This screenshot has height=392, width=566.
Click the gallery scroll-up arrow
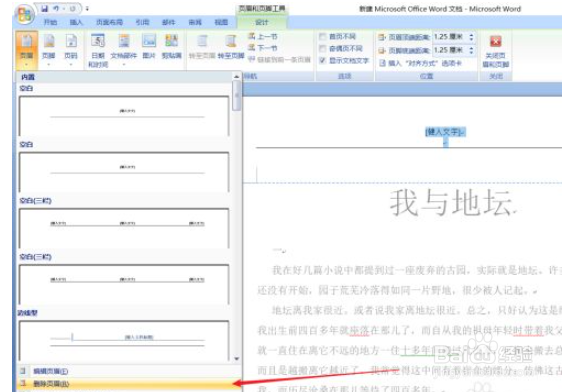(x=236, y=77)
